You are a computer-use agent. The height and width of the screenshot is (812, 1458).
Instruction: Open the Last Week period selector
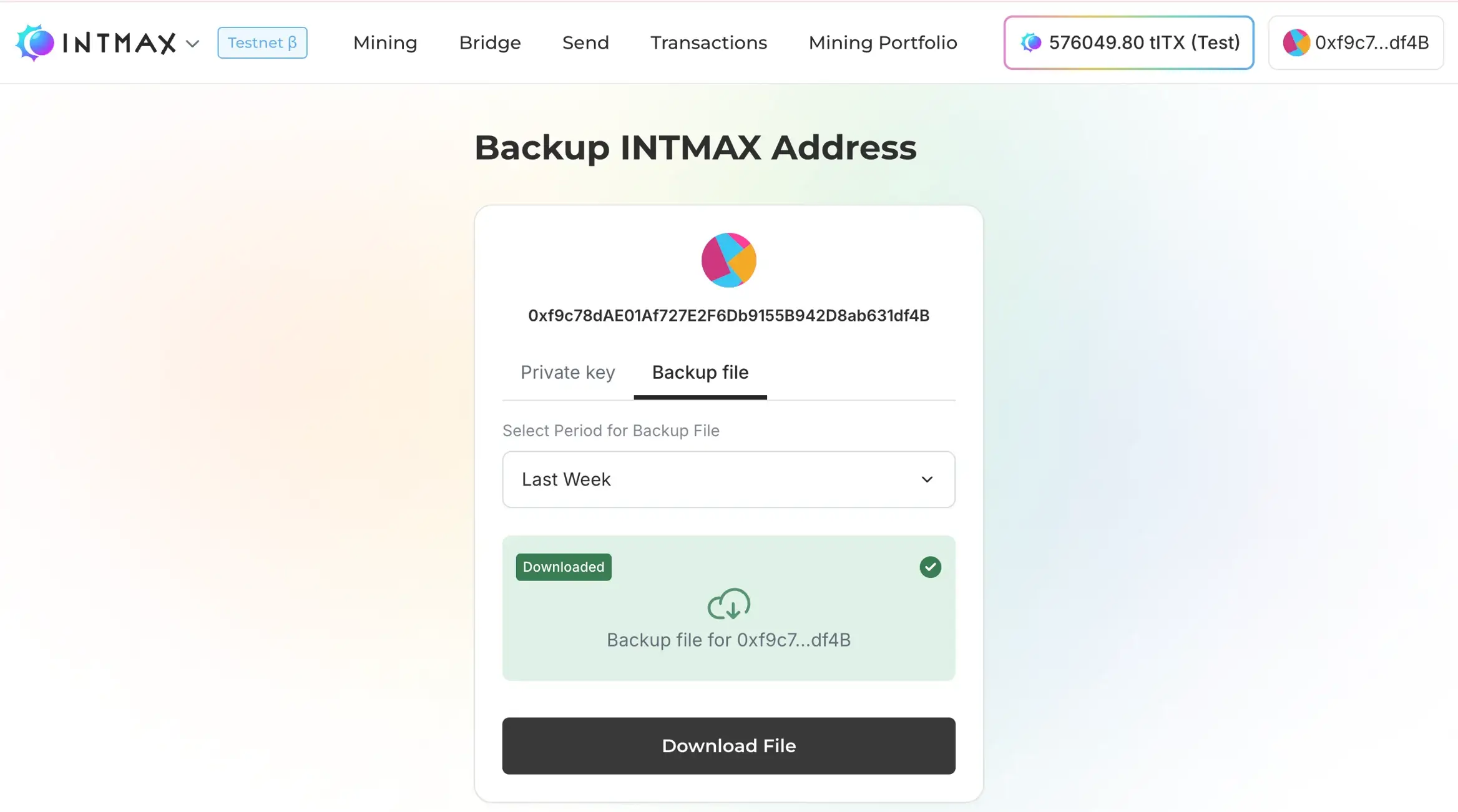[728, 479]
